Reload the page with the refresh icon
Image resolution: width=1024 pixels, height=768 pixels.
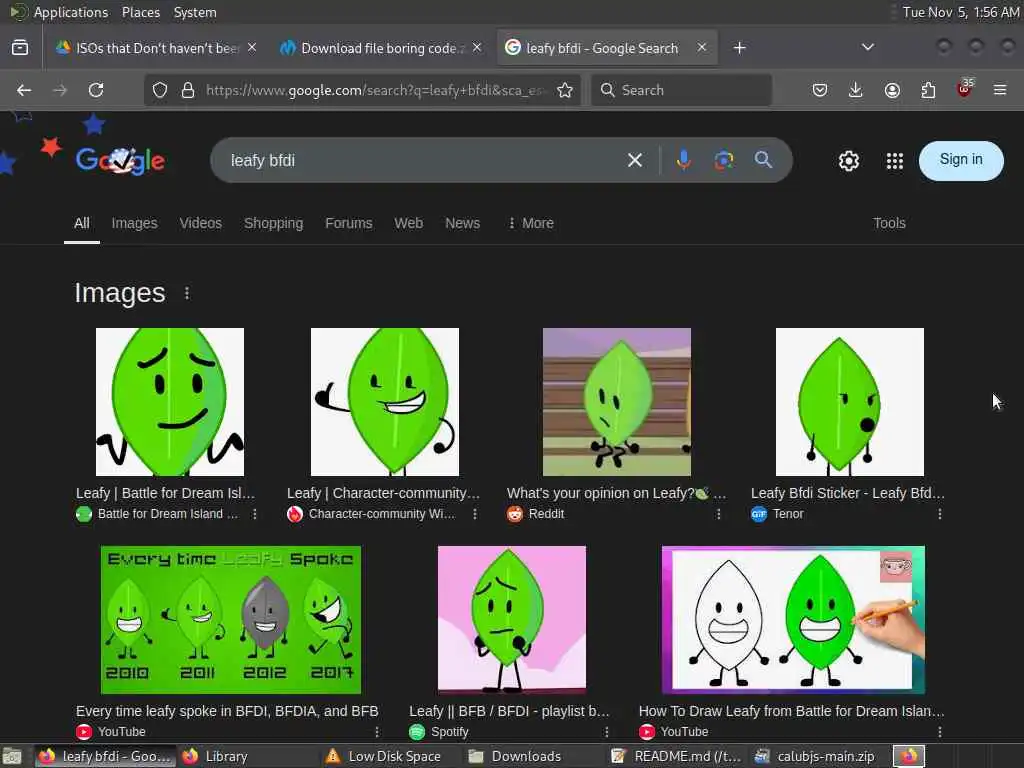(96, 90)
